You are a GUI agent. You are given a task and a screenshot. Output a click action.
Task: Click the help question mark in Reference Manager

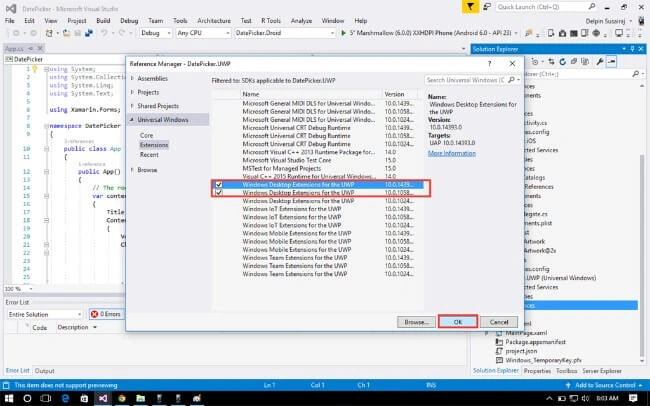pos(490,63)
